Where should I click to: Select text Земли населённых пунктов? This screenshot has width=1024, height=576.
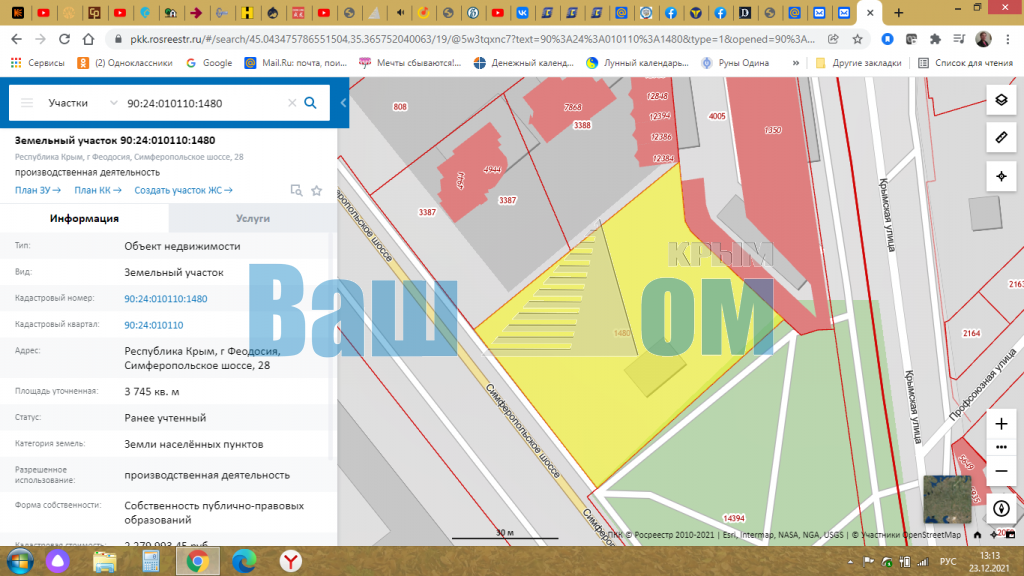[194, 443]
